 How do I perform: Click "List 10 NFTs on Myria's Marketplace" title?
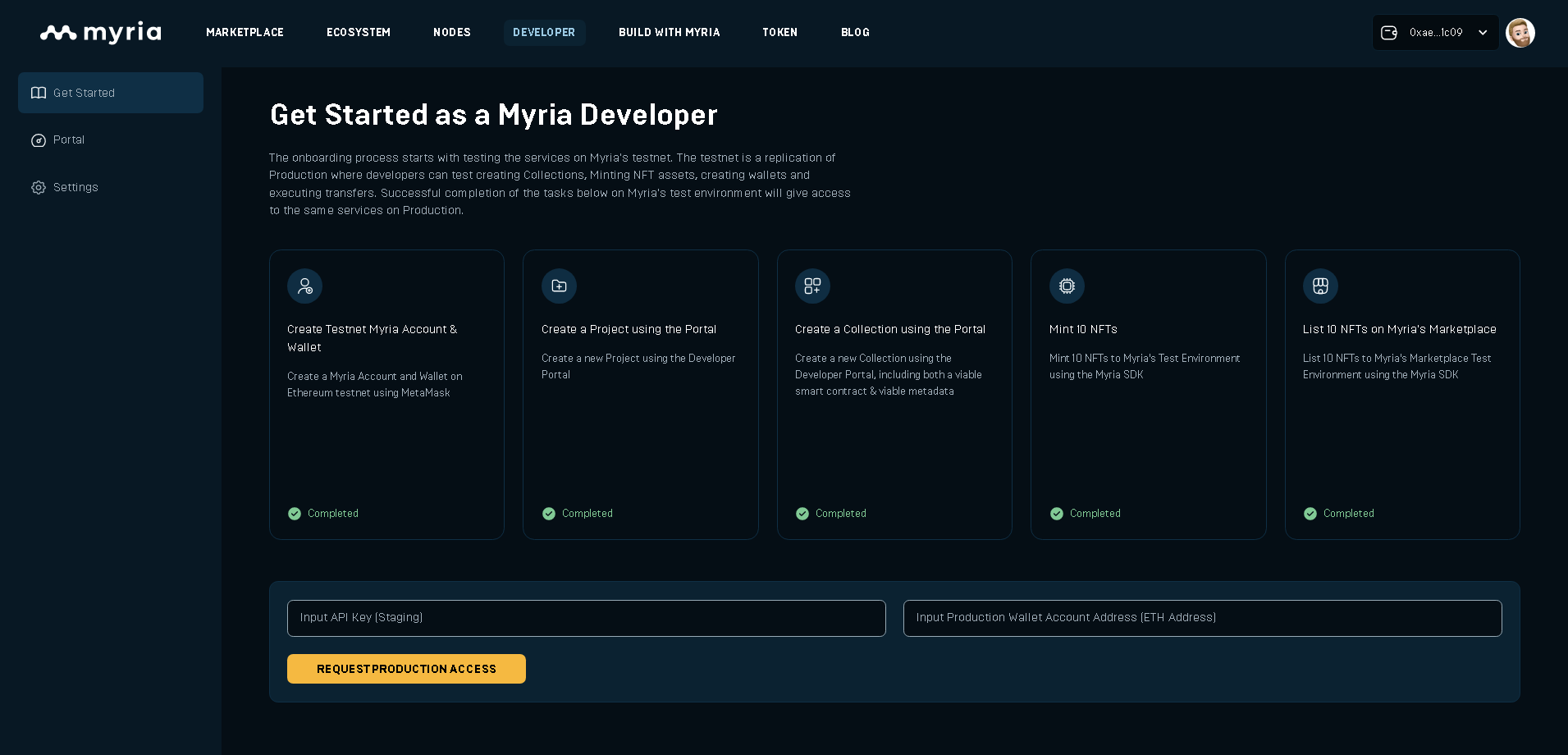[1400, 329]
